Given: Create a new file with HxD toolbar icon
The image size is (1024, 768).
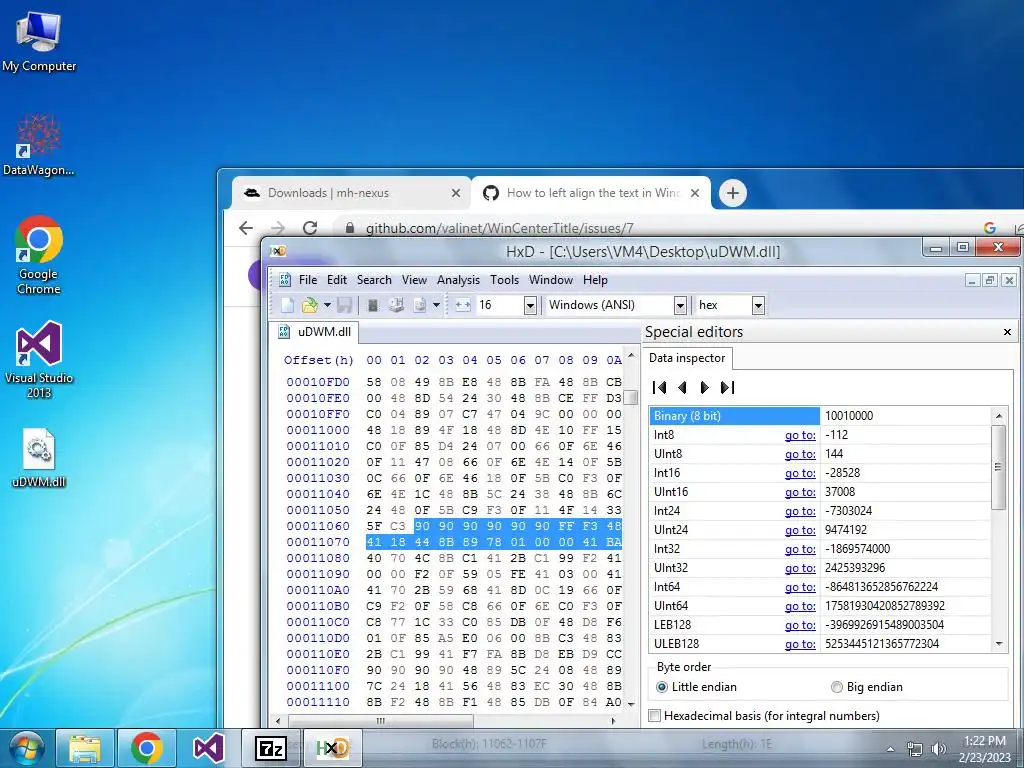Looking at the screenshot, I should 287,305.
